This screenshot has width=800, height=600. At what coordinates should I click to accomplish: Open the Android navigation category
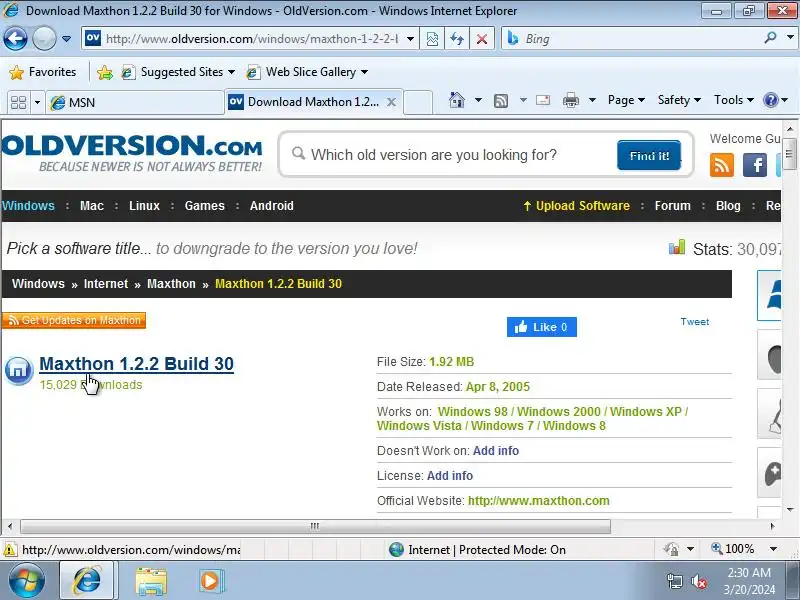click(271, 206)
